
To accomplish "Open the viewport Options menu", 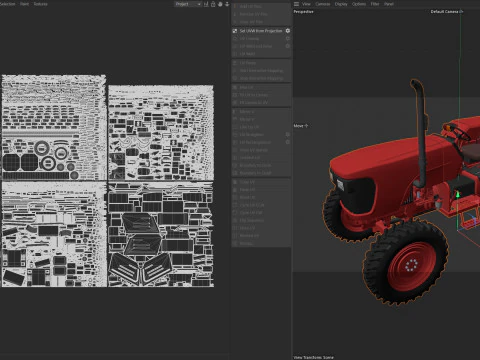I will coord(359,4).
